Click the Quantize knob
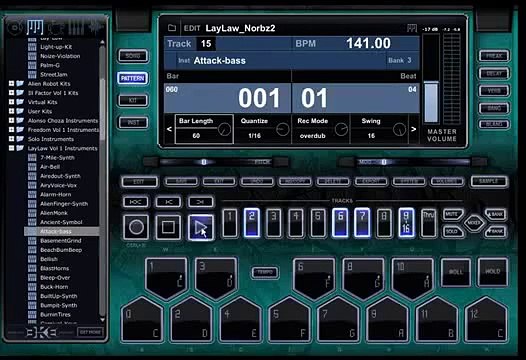Screen dimensions: 526x360 click(282, 130)
